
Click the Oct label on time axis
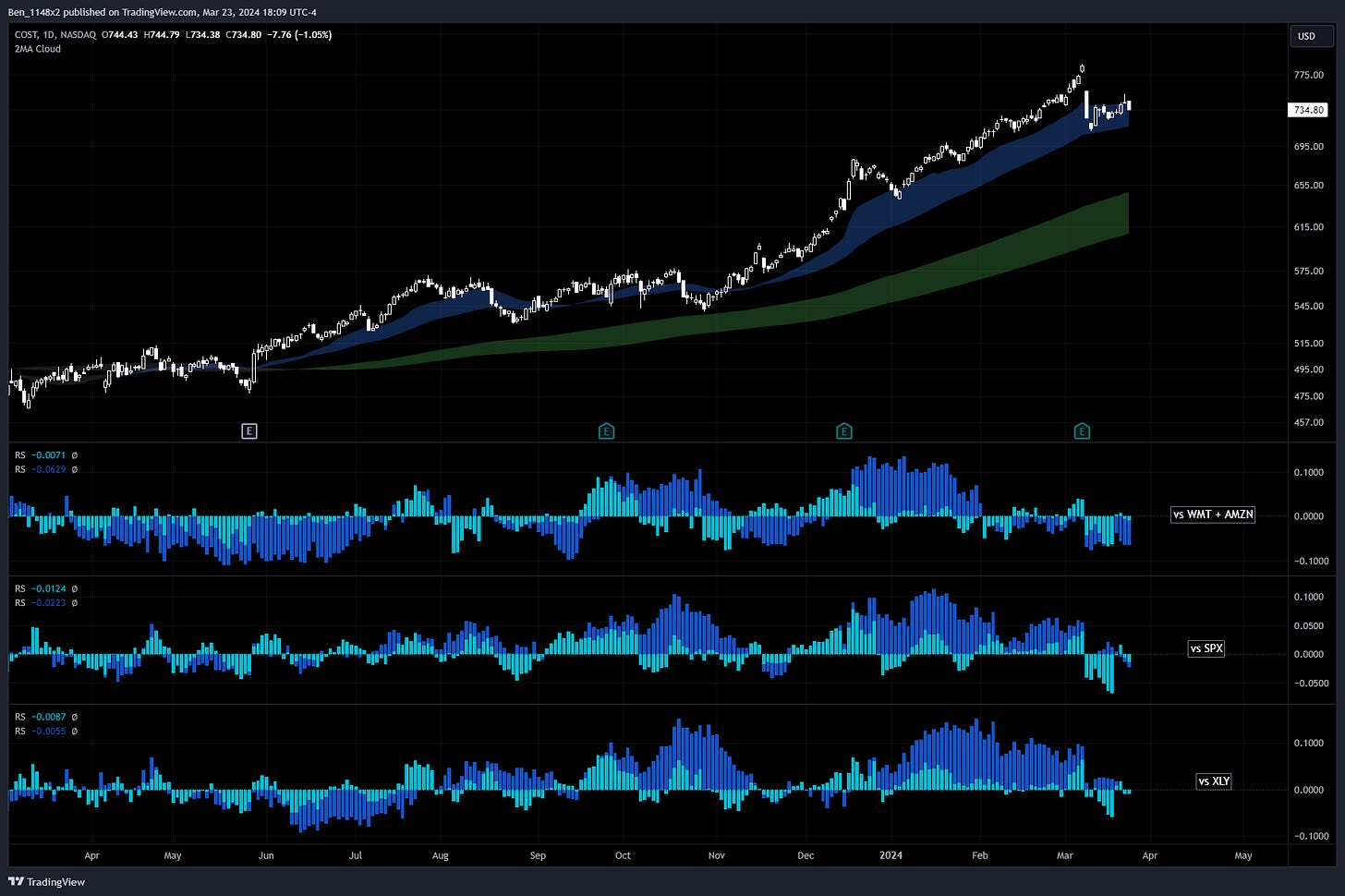click(x=623, y=855)
